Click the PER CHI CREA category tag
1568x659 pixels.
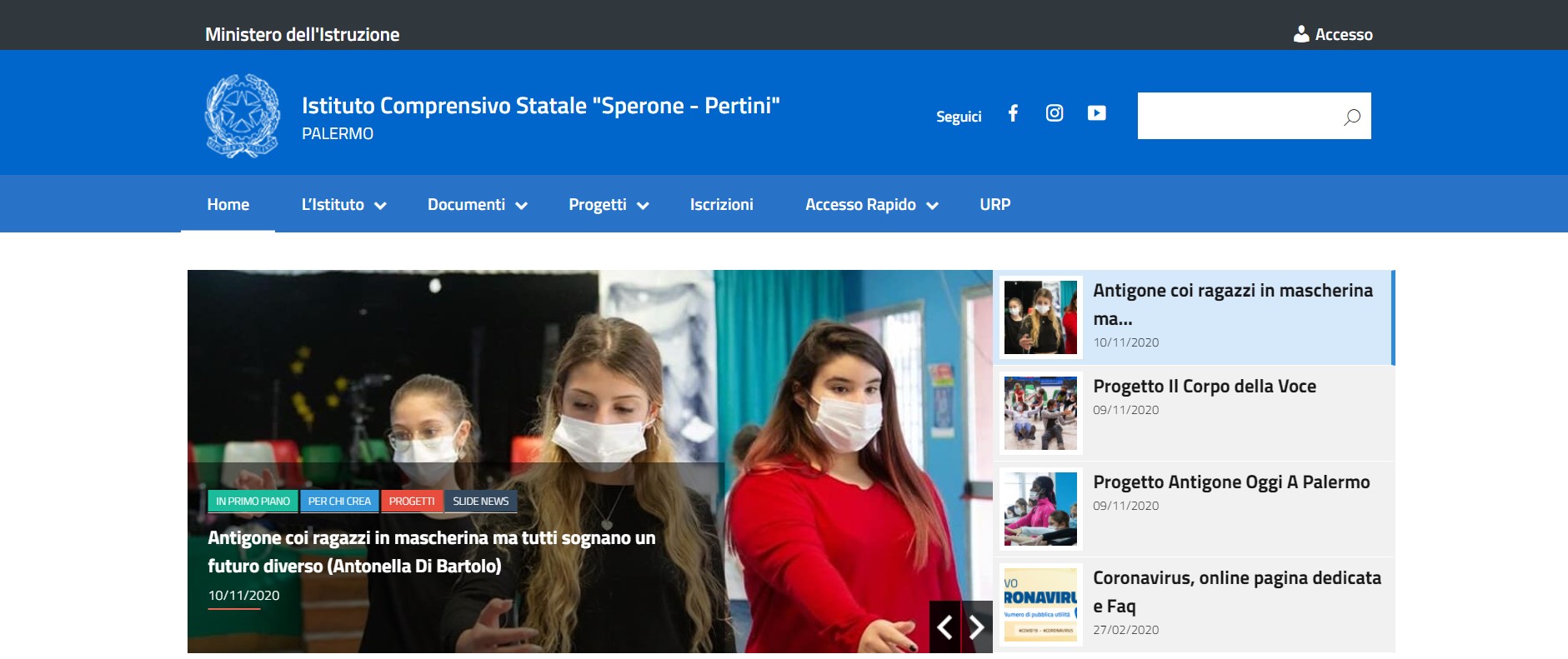(x=339, y=501)
